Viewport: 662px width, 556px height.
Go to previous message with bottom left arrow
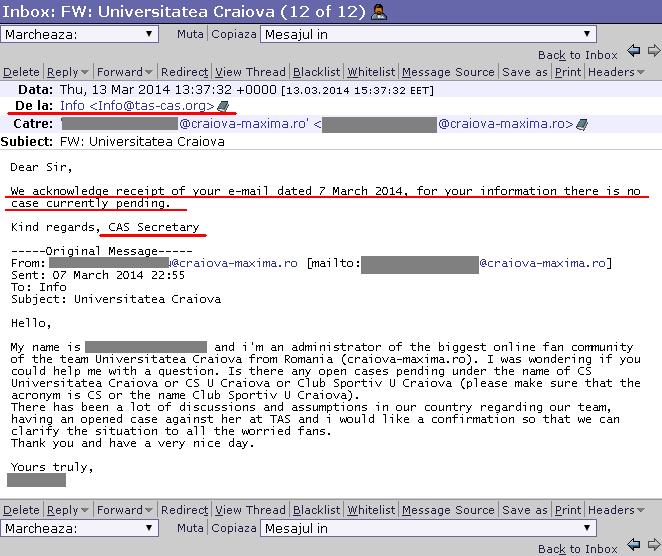tap(633, 545)
